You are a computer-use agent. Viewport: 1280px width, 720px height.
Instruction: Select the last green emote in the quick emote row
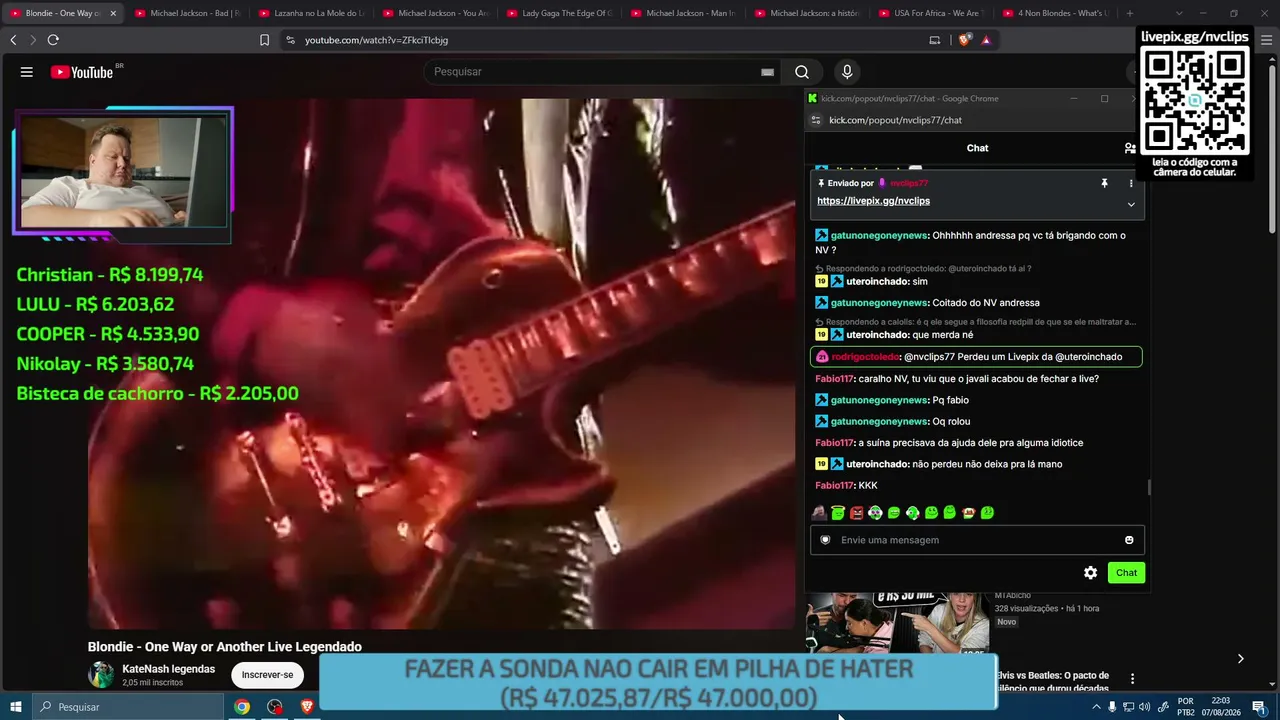(987, 513)
